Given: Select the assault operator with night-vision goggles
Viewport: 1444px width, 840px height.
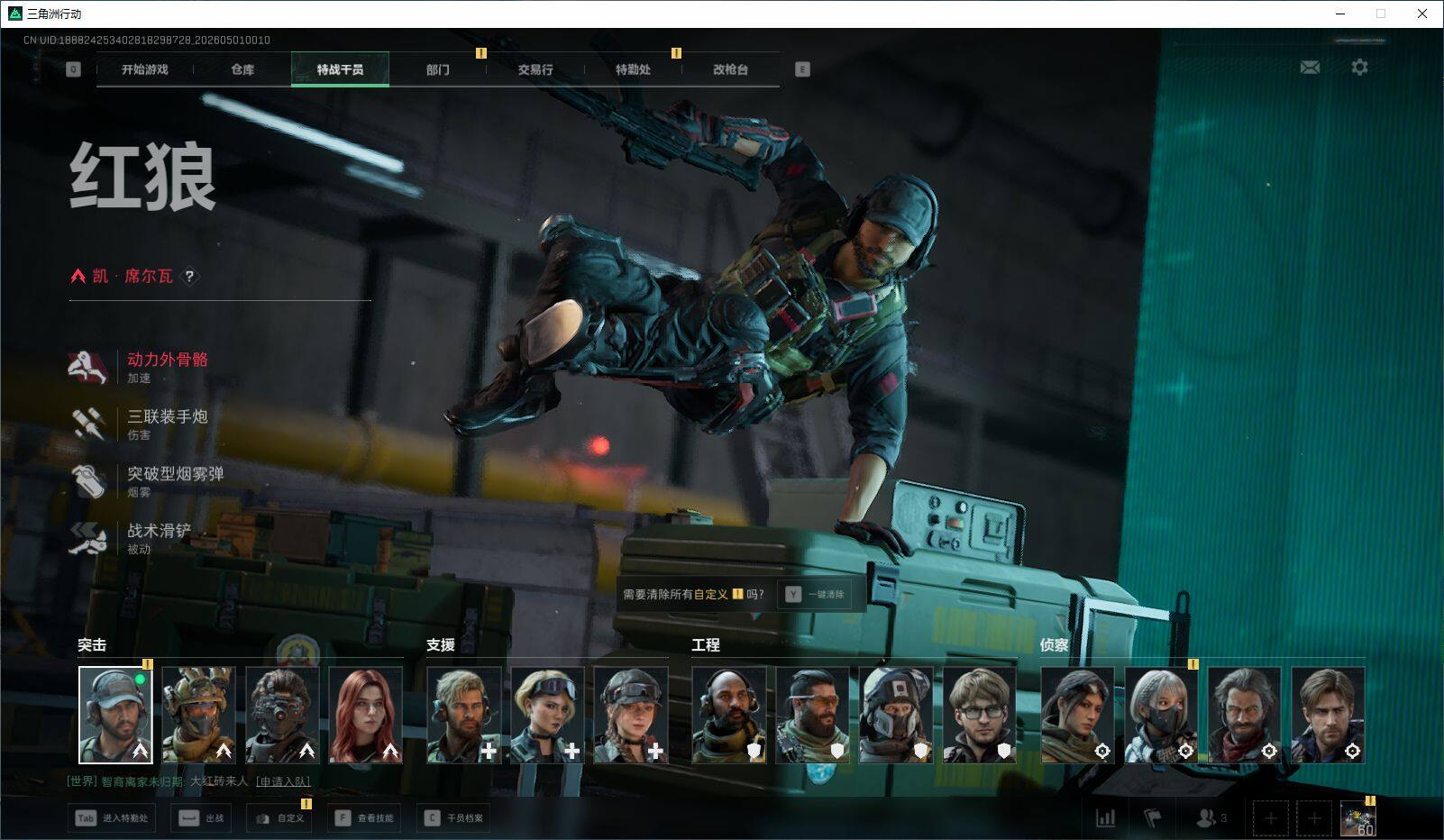Looking at the screenshot, I should 282,715.
